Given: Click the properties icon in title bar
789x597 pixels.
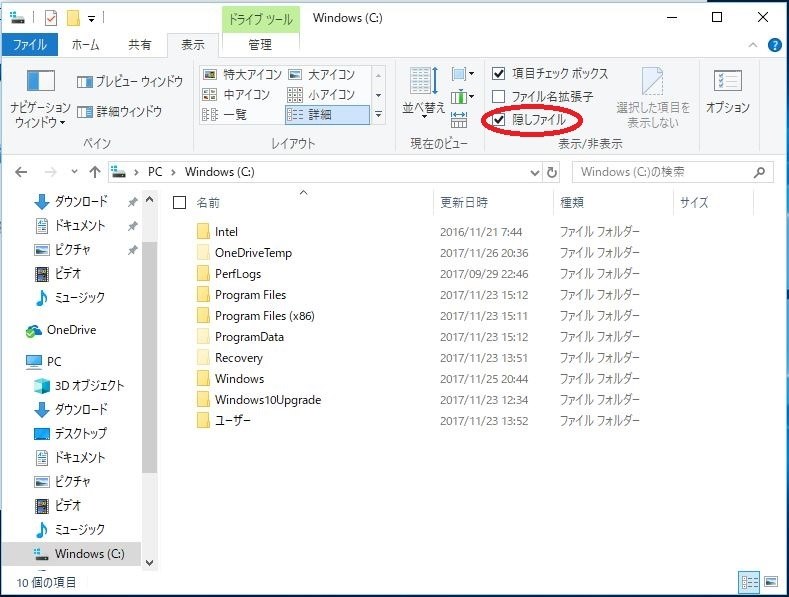Looking at the screenshot, I should [x=51, y=19].
